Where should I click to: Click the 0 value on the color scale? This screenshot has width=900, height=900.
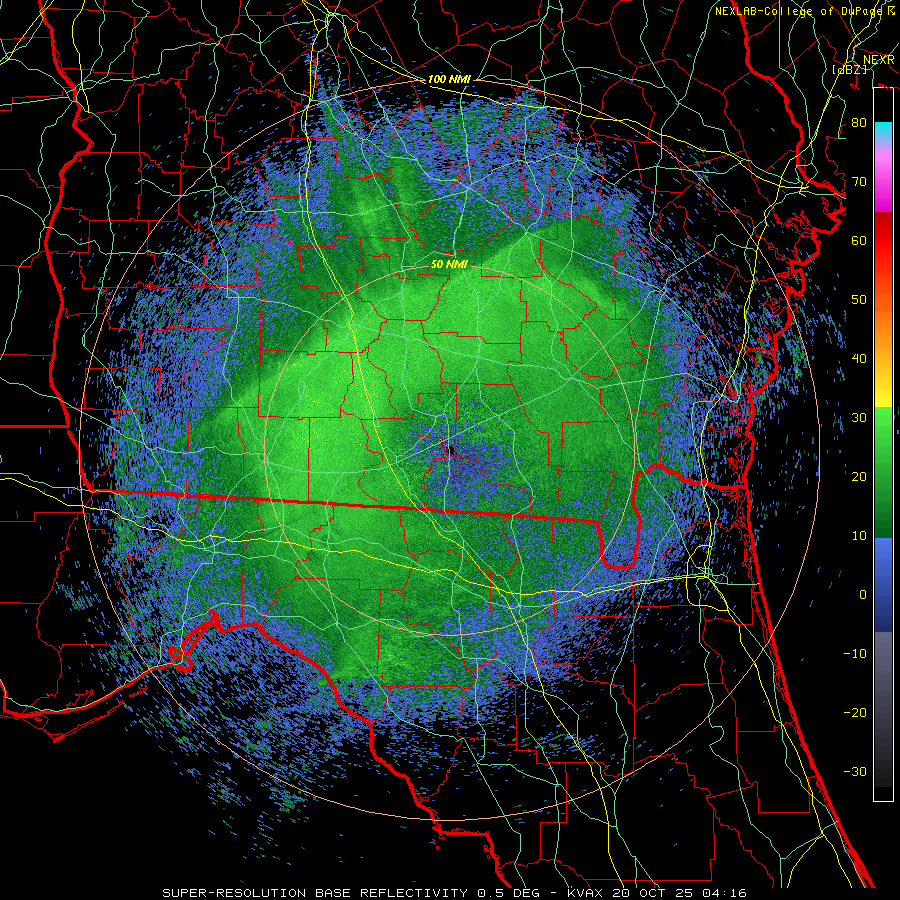pyautogui.click(x=863, y=595)
